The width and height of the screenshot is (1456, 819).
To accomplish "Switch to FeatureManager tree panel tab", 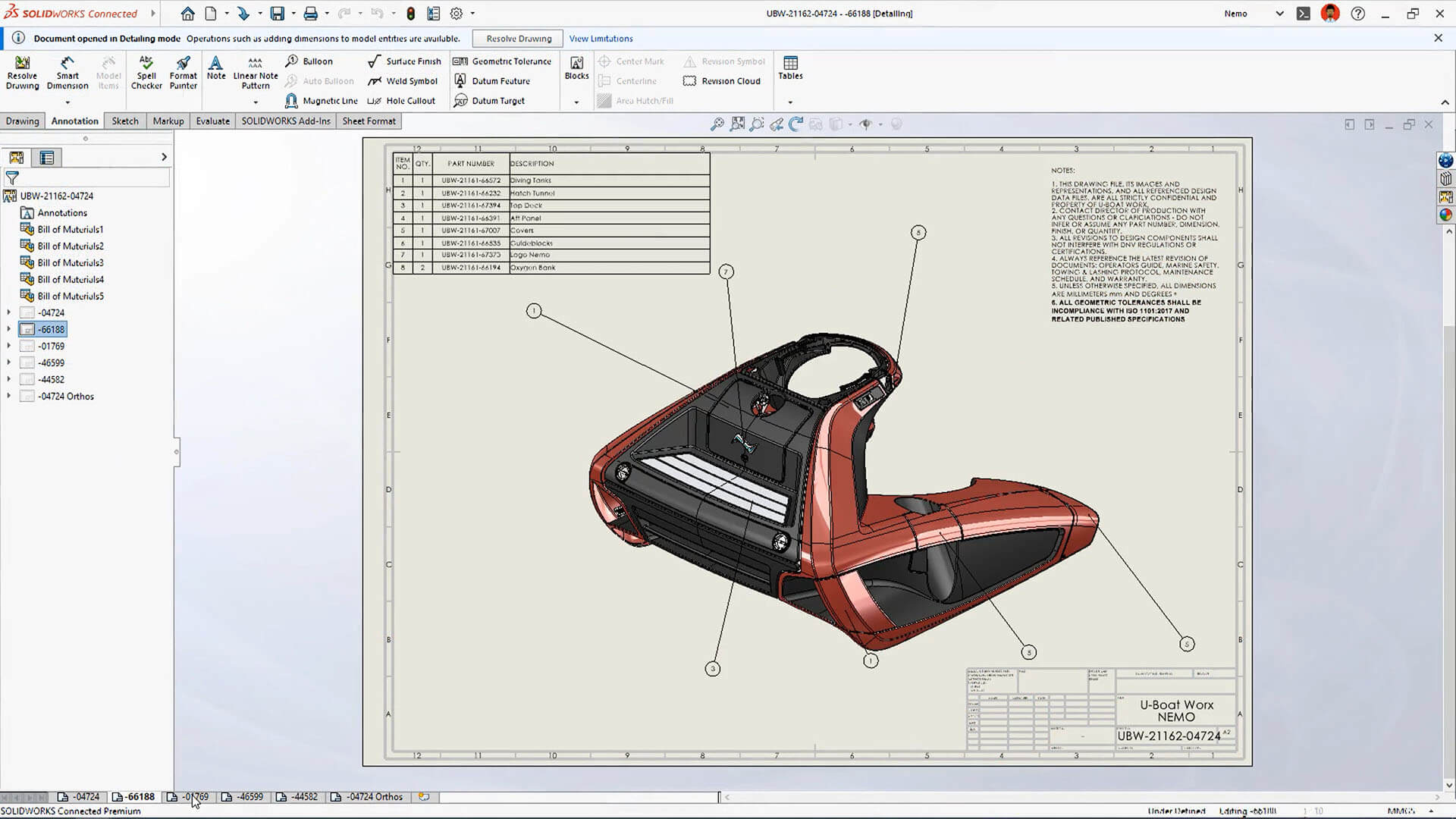I will coord(17,158).
